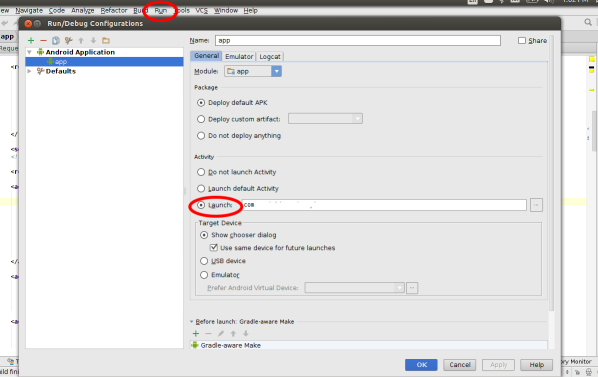Click the dialog vertical scrollbar
Screen dimensions: 598x377
pos(551,173)
